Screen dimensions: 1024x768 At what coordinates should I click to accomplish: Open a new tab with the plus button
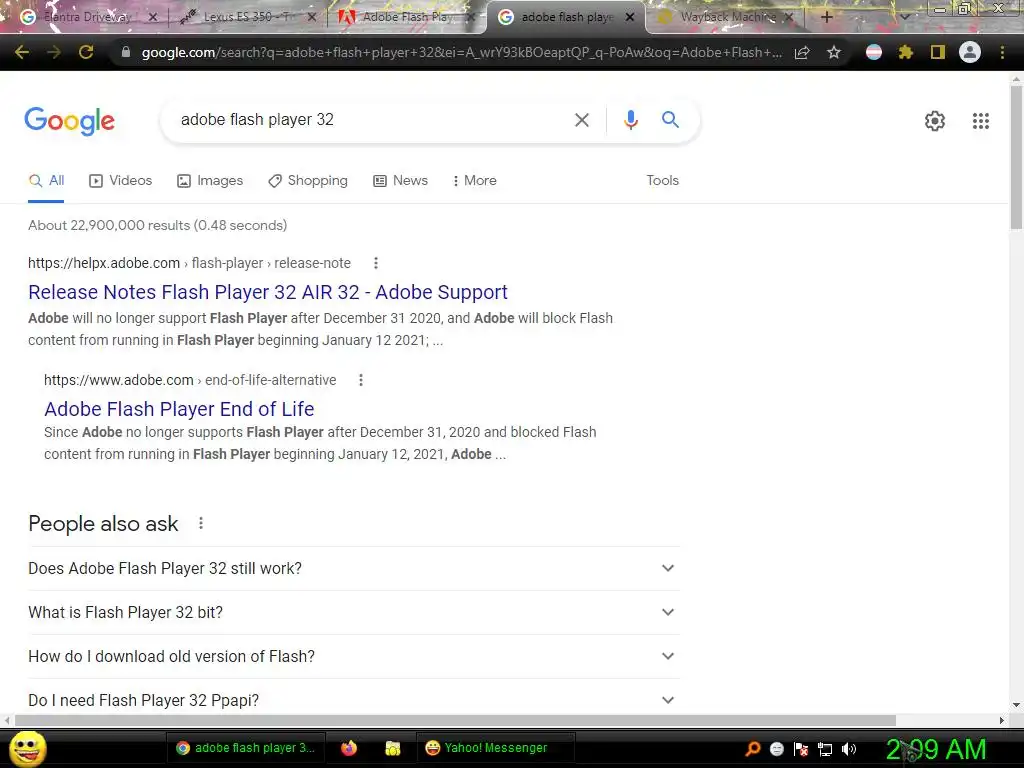click(x=826, y=17)
